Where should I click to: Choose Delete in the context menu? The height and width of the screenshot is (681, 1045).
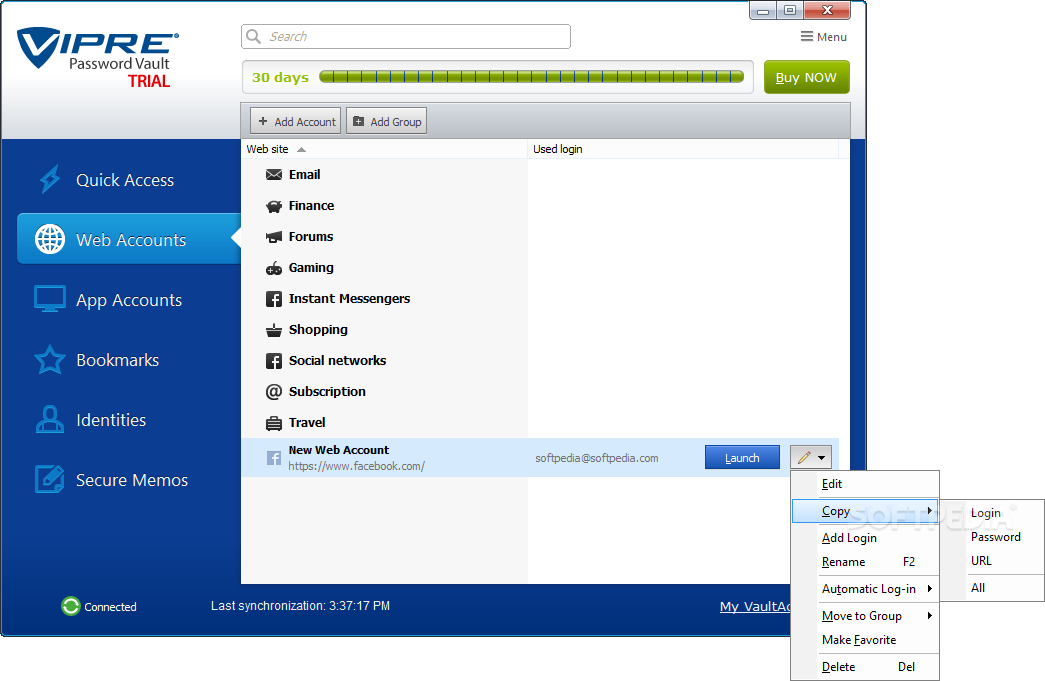tap(865, 666)
